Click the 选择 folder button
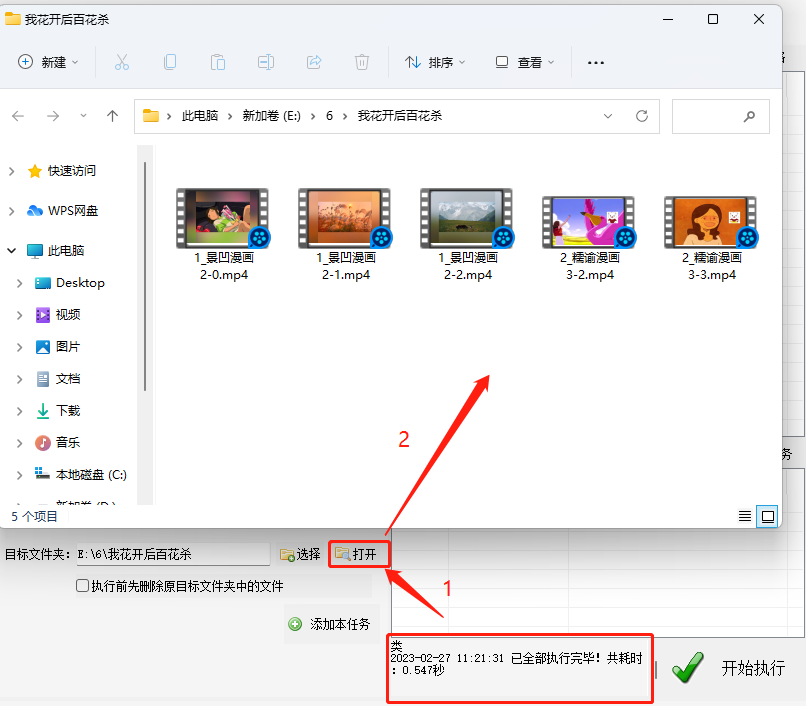Image resolution: width=806 pixels, height=706 pixels. pos(300,554)
